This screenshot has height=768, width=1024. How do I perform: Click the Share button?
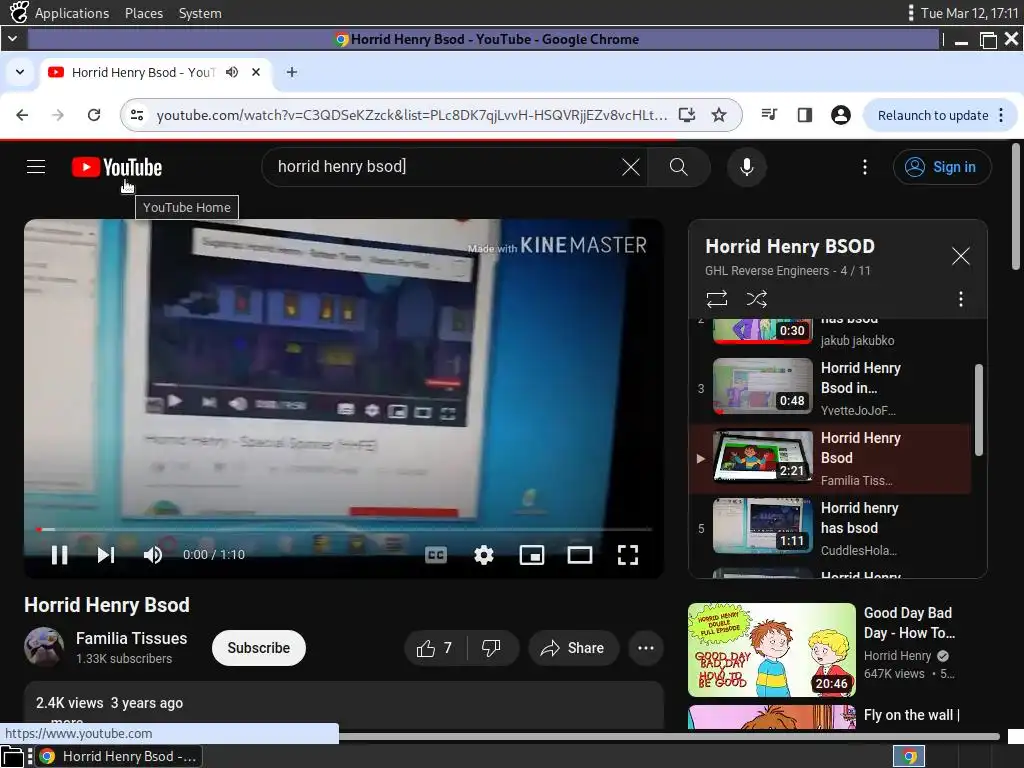[x=572, y=648]
